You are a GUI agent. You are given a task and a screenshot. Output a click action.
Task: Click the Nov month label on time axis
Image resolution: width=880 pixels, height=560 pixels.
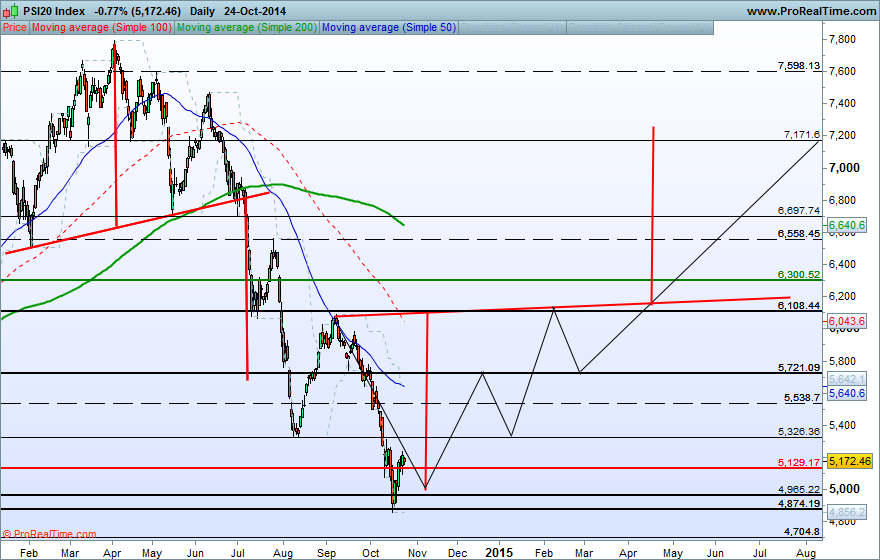pos(417,553)
